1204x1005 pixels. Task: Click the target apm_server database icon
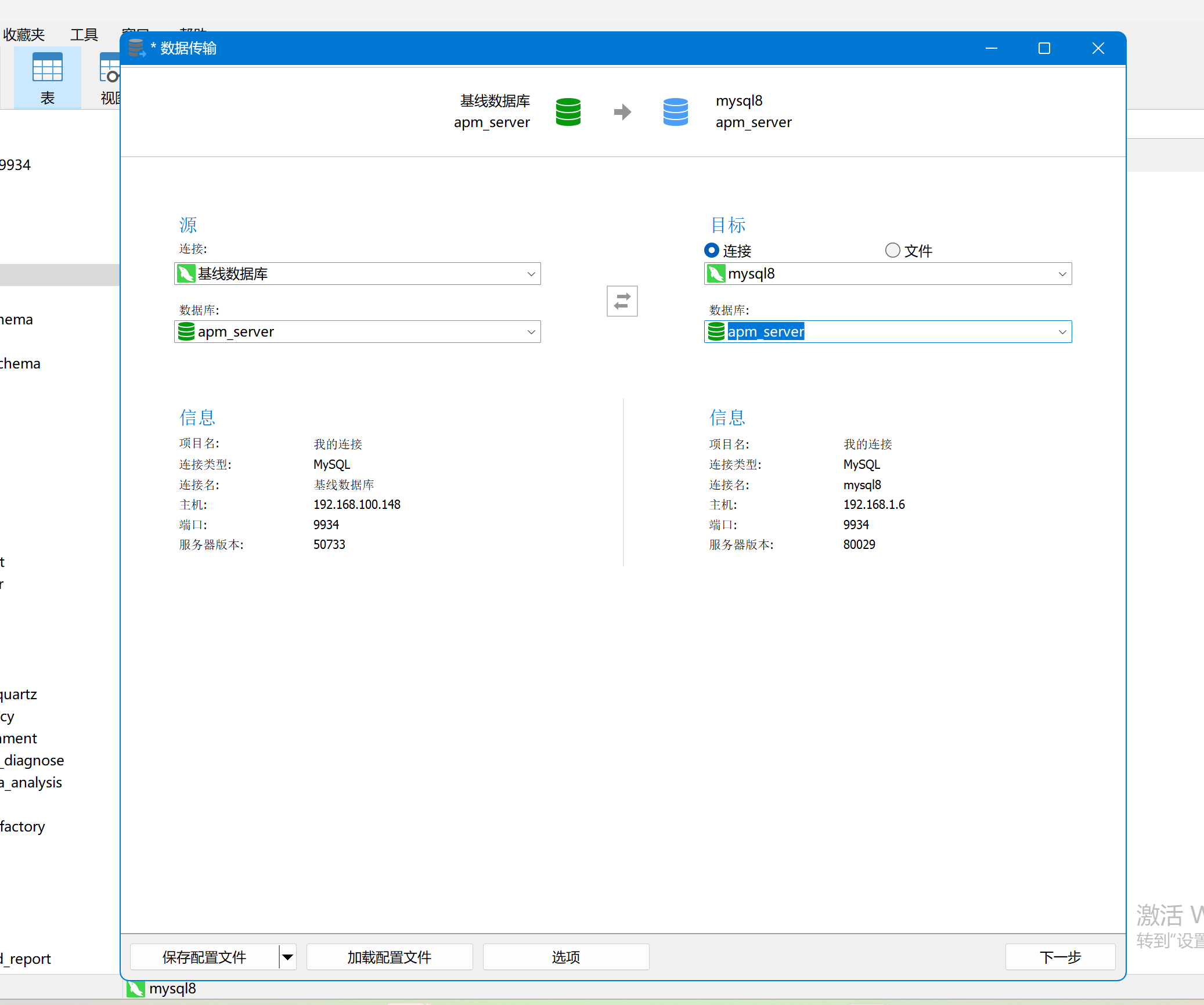(x=716, y=331)
